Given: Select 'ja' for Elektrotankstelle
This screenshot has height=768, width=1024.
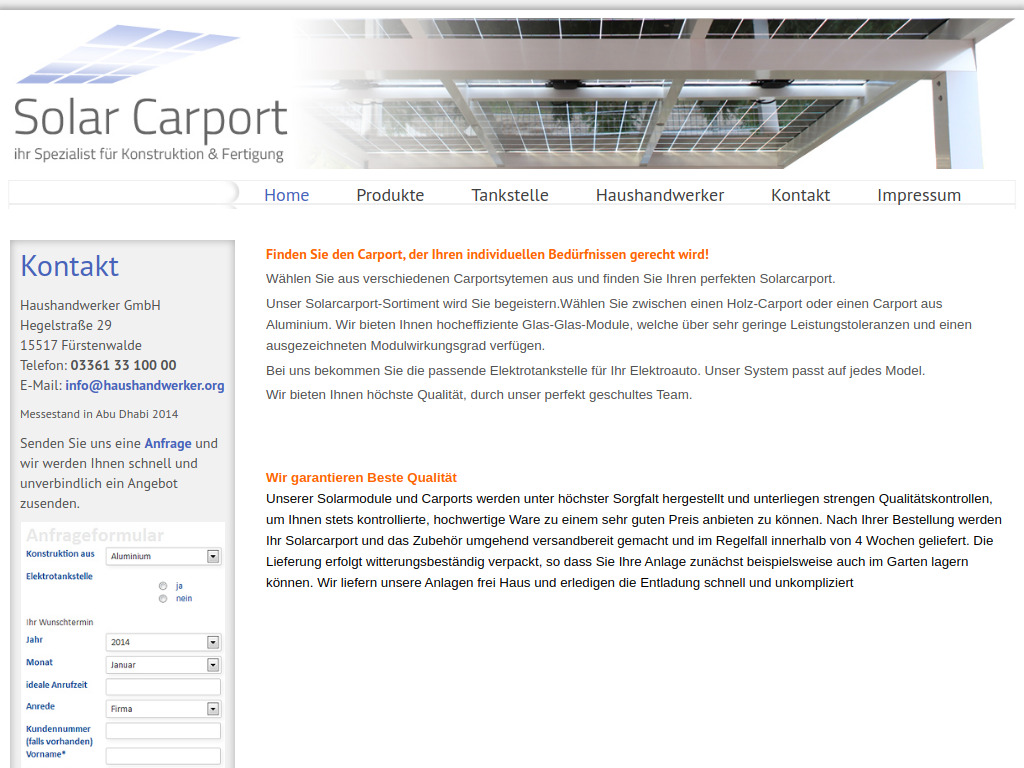Looking at the screenshot, I should pos(163,586).
